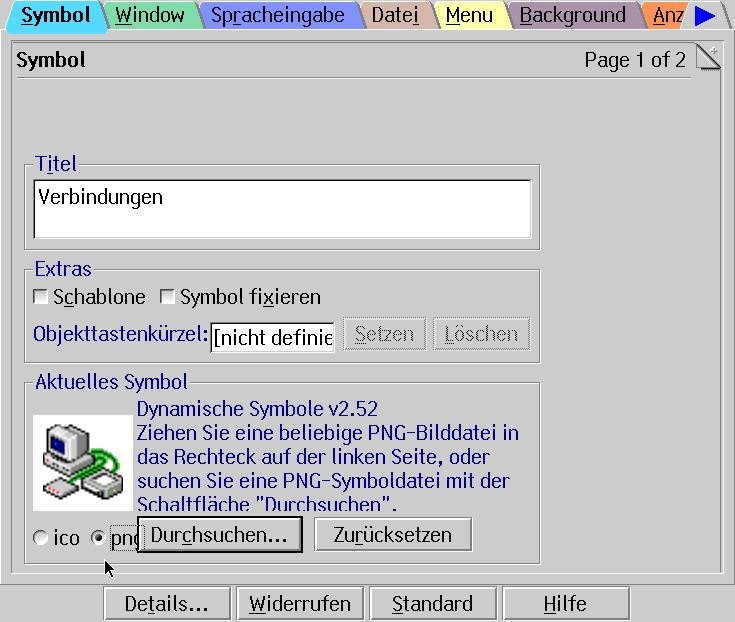
Task: Open the Spracheingabe tab
Action: (278, 15)
